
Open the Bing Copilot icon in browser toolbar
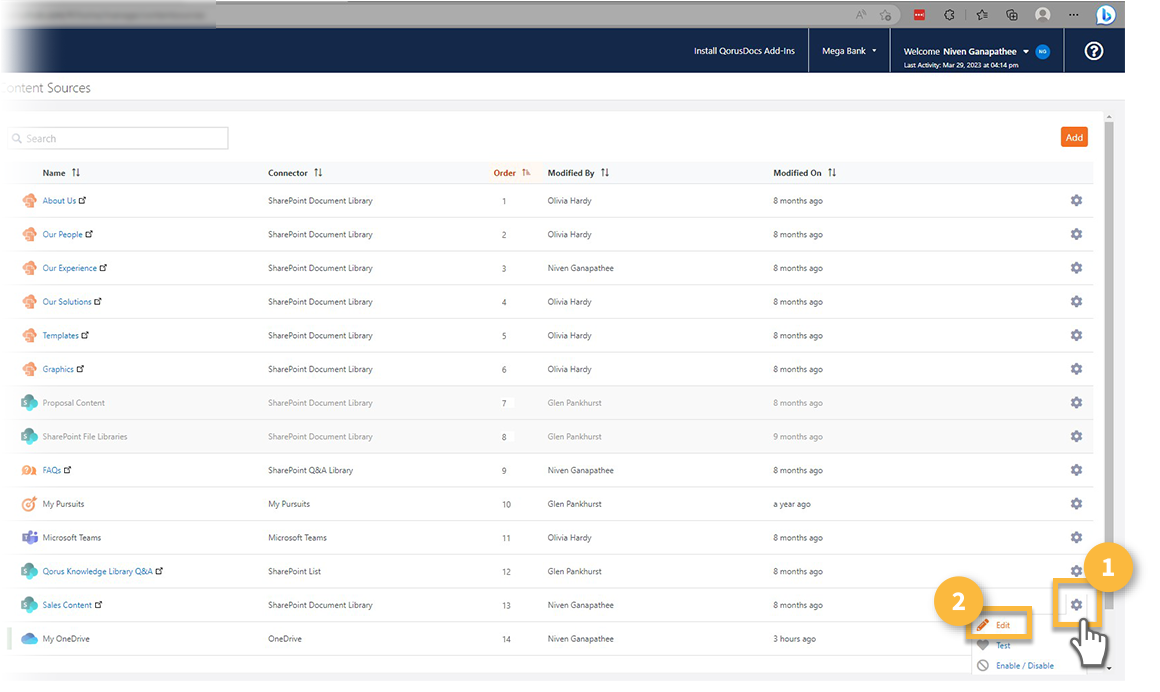[x=1106, y=14]
